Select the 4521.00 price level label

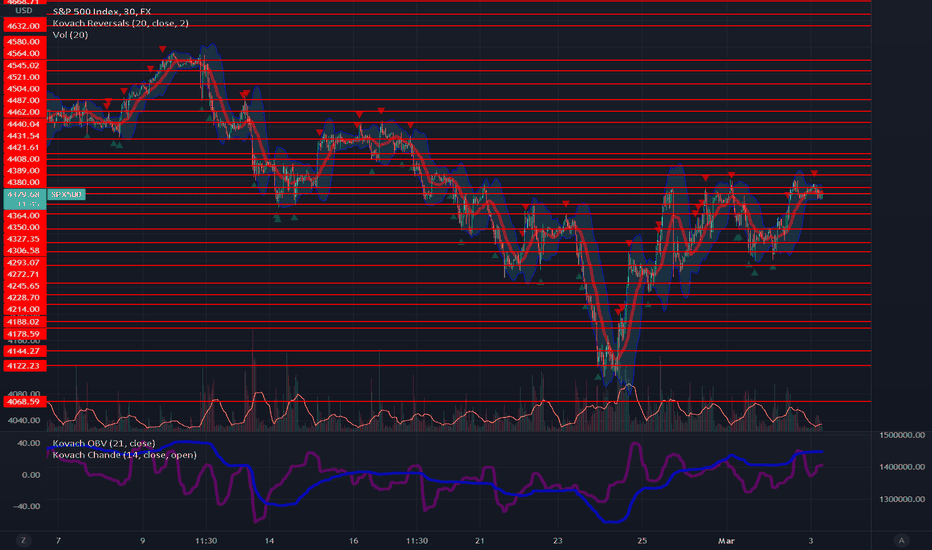[24, 77]
